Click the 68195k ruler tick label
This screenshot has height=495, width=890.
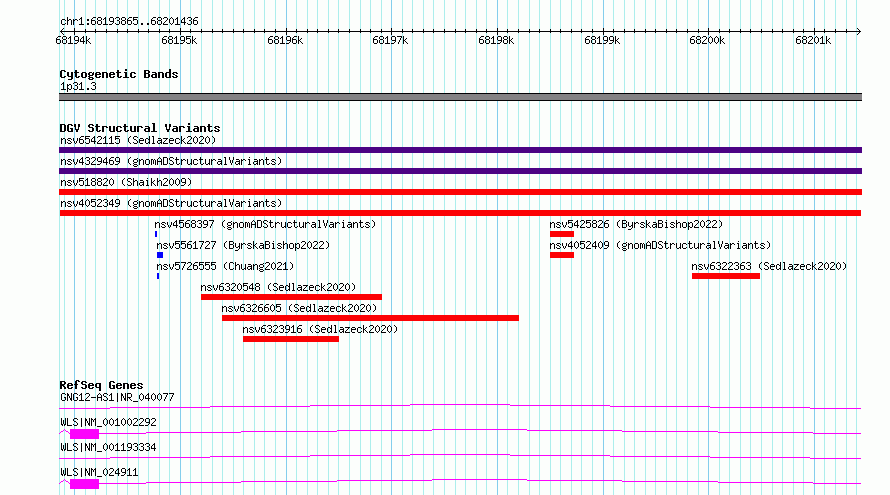179,40
